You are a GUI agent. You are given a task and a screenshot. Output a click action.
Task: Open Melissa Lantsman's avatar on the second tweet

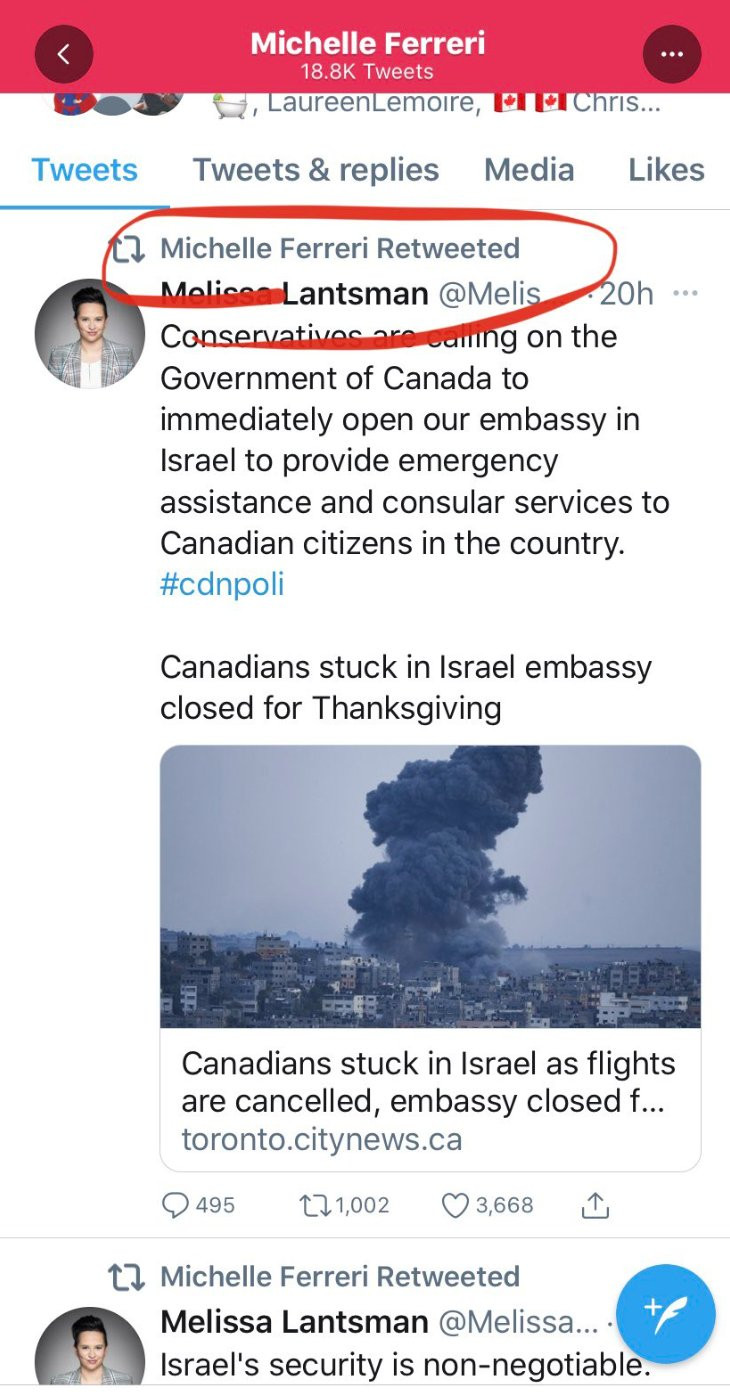(83, 1345)
